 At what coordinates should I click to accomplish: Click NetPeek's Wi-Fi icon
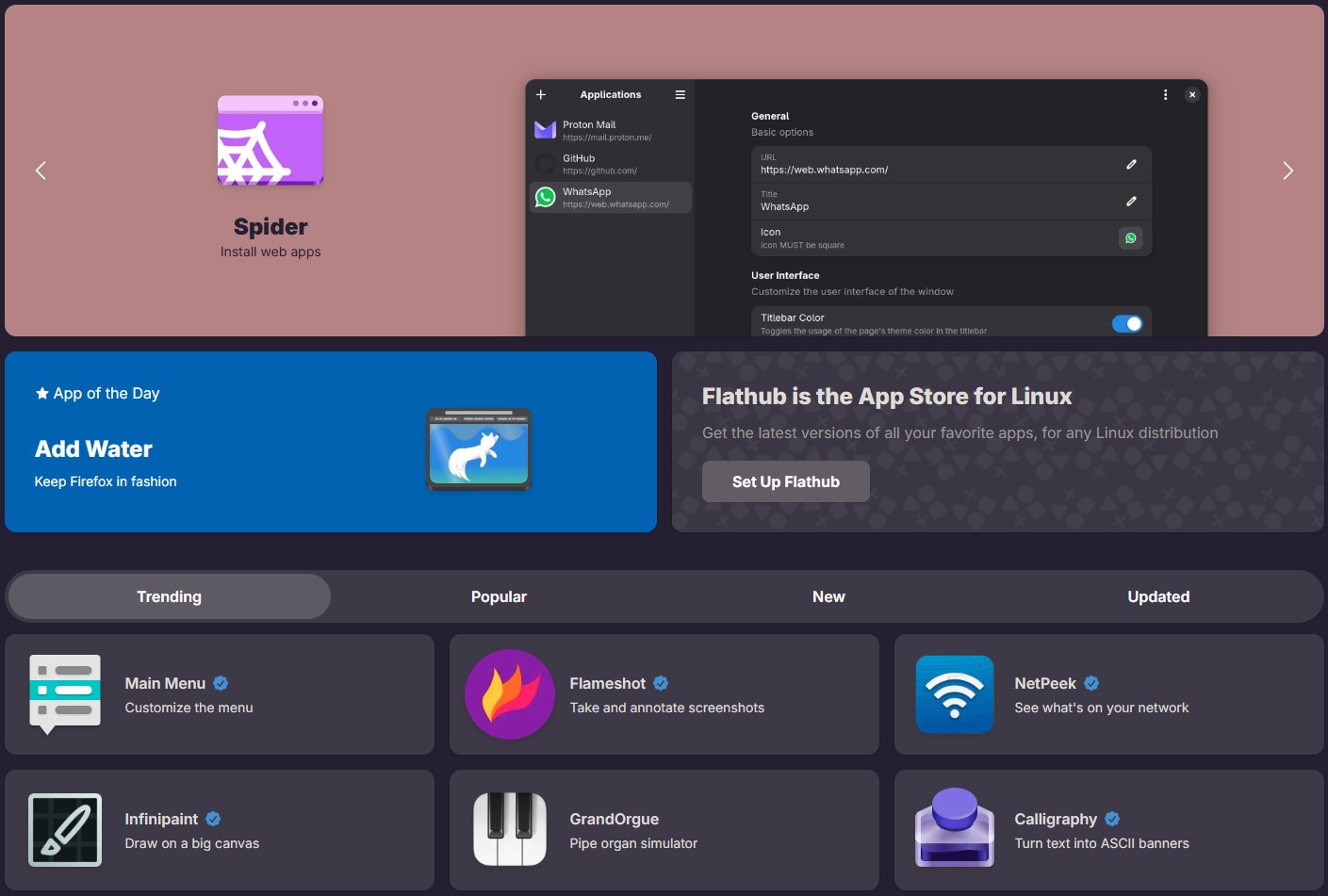954,694
